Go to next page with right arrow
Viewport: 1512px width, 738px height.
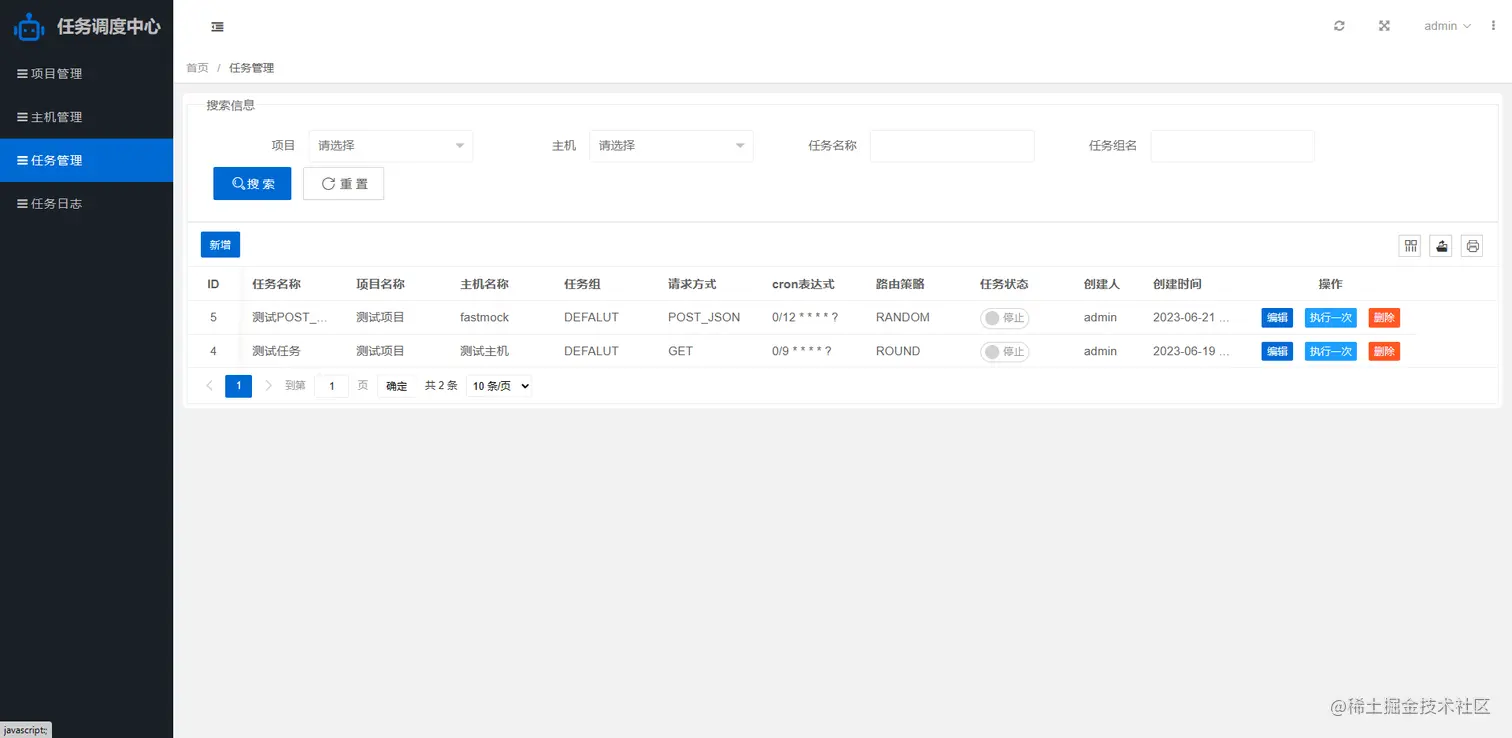(x=268, y=386)
